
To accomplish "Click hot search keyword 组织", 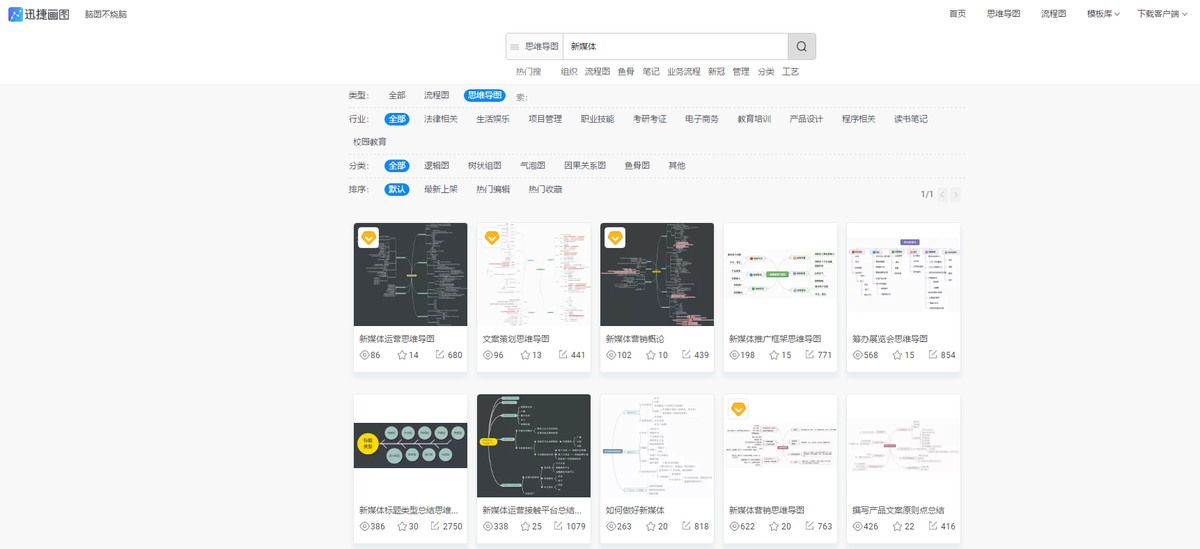I will [x=568, y=72].
